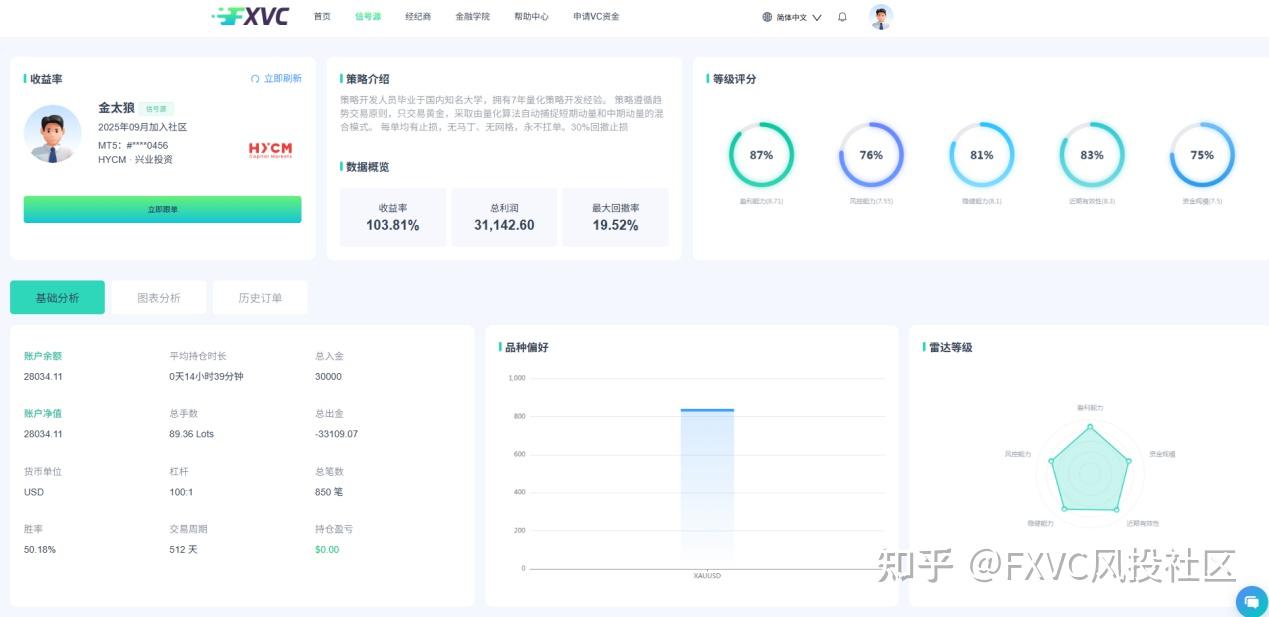Click the 策略介绍 heading

click(x=368, y=79)
